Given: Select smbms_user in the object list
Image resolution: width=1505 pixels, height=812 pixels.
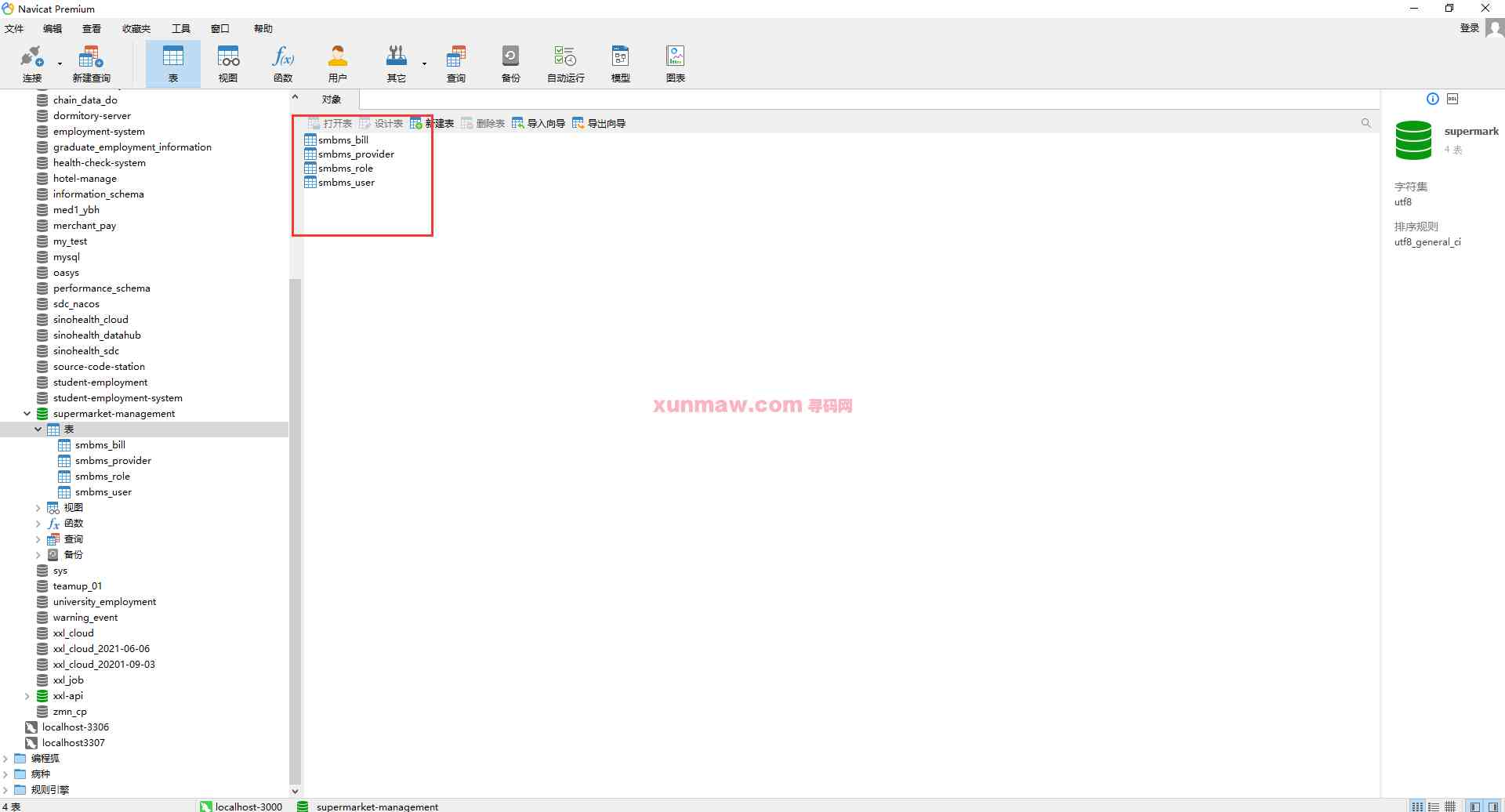Looking at the screenshot, I should point(339,182).
